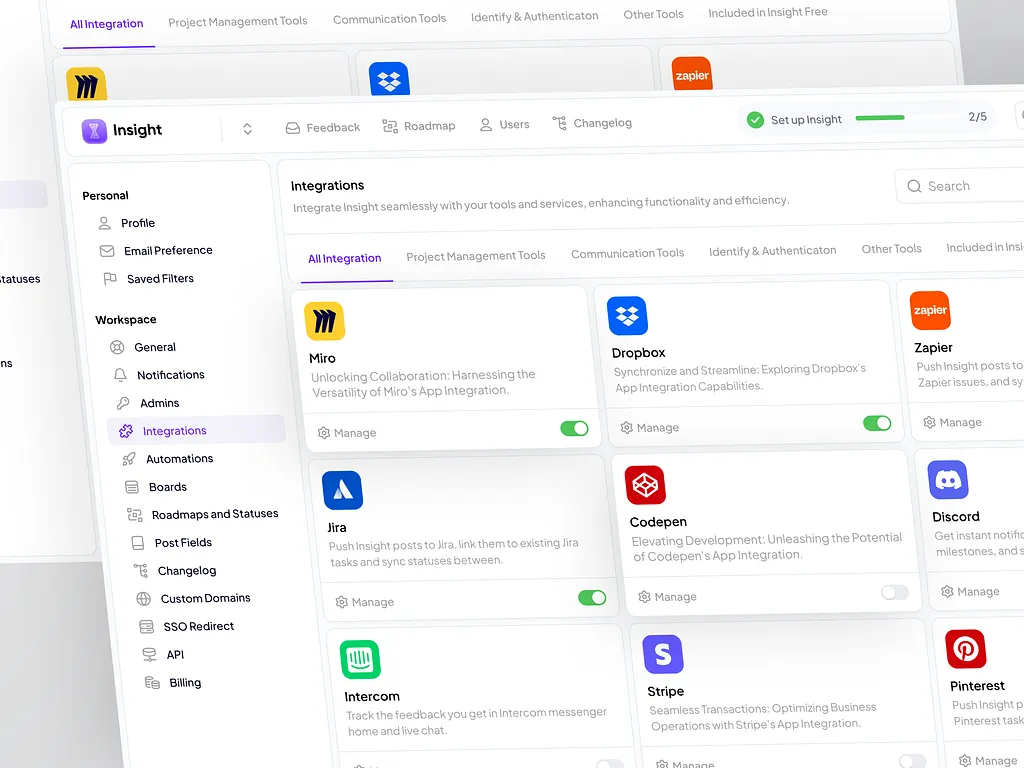Viewport: 1024px width, 768px height.
Task: Open the Miro integration icon
Action: [324, 321]
